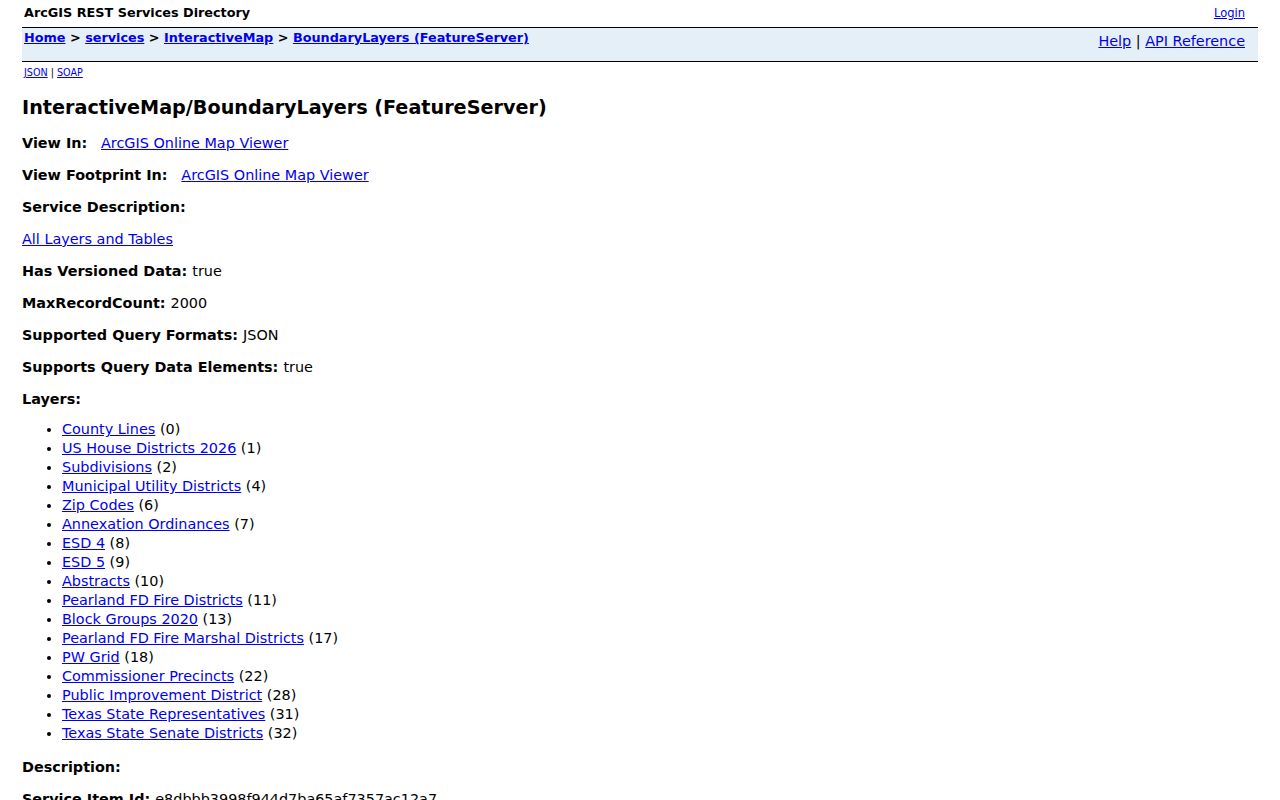
Task: Open the Subdivisions layer
Action: pyautogui.click(x=107, y=467)
